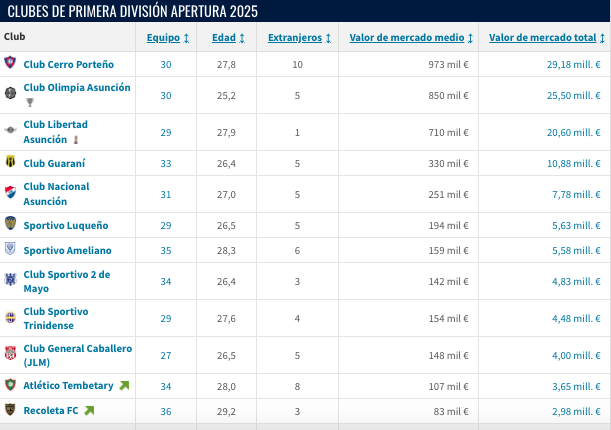This screenshot has height=430, width=611.
Task: Click the Sportivo Luqueño crest icon
Action: click(10, 223)
